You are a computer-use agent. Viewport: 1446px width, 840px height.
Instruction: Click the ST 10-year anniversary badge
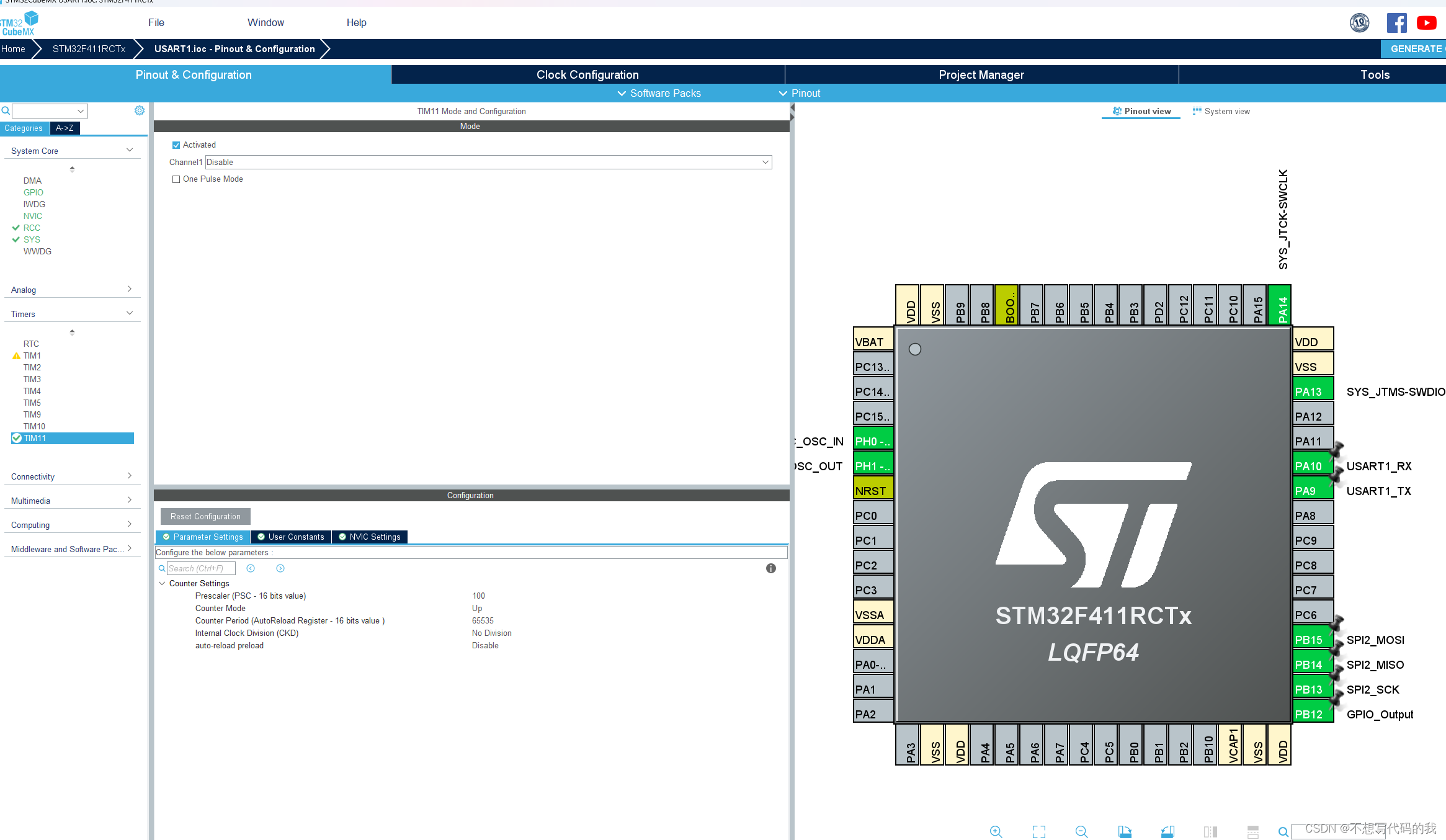coord(1360,23)
